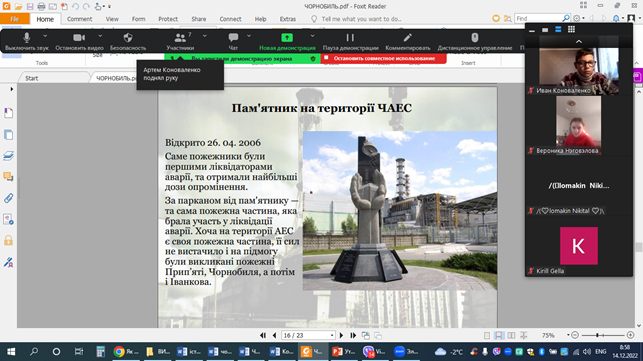Stop sharing via Остановить совместное использование
This screenshot has width=643, height=361.
(383, 59)
